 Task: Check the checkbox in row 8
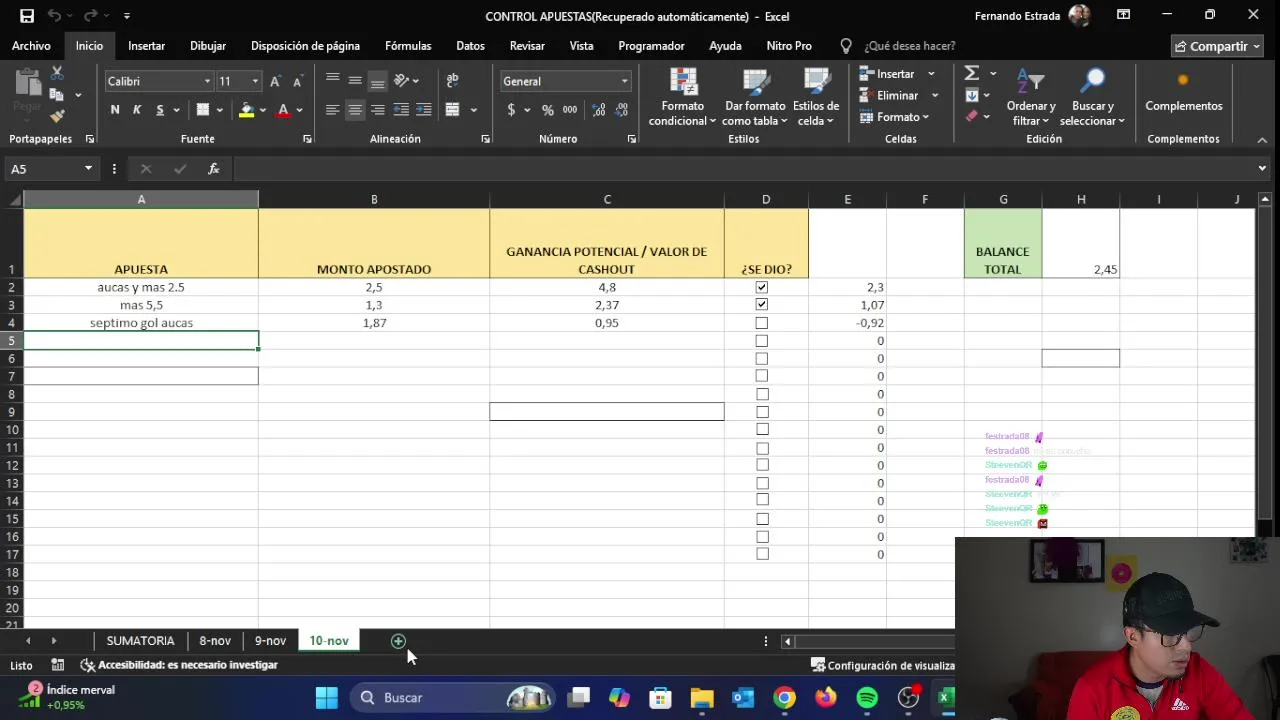762,394
